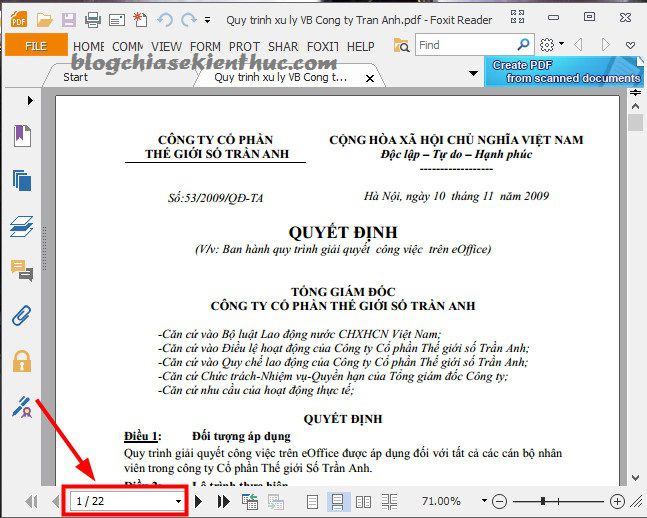Click the Create PDF from scanned documents banner
Image resolution: width=647 pixels, height=518 pixels.
click(x=564, y=71)
